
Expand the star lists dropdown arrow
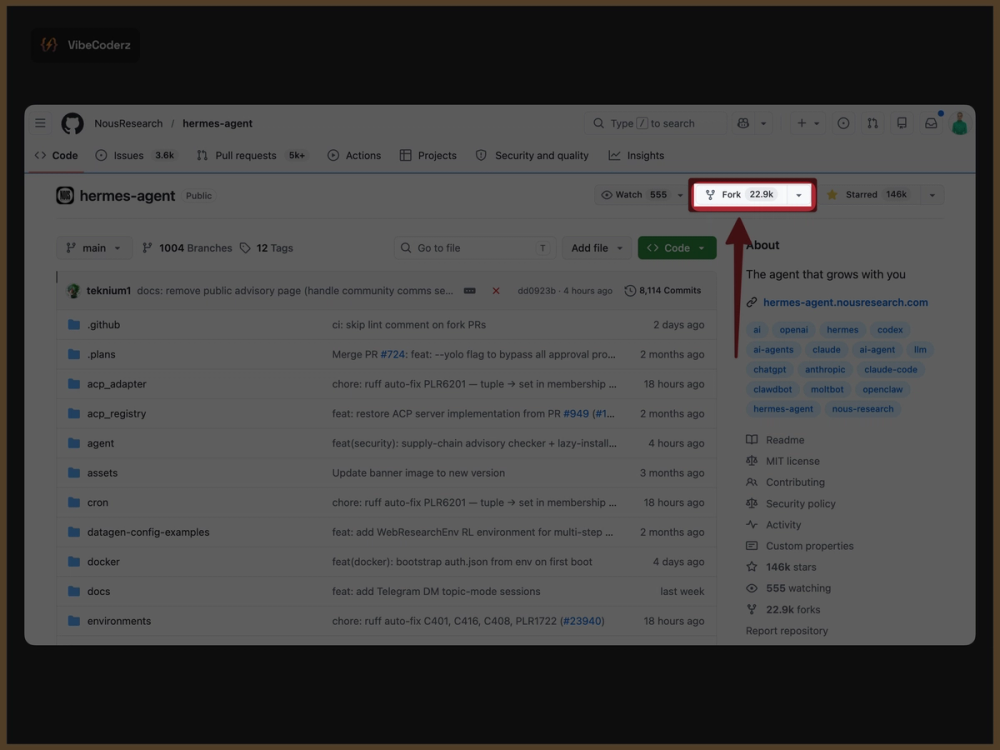[x=932, y=195]
